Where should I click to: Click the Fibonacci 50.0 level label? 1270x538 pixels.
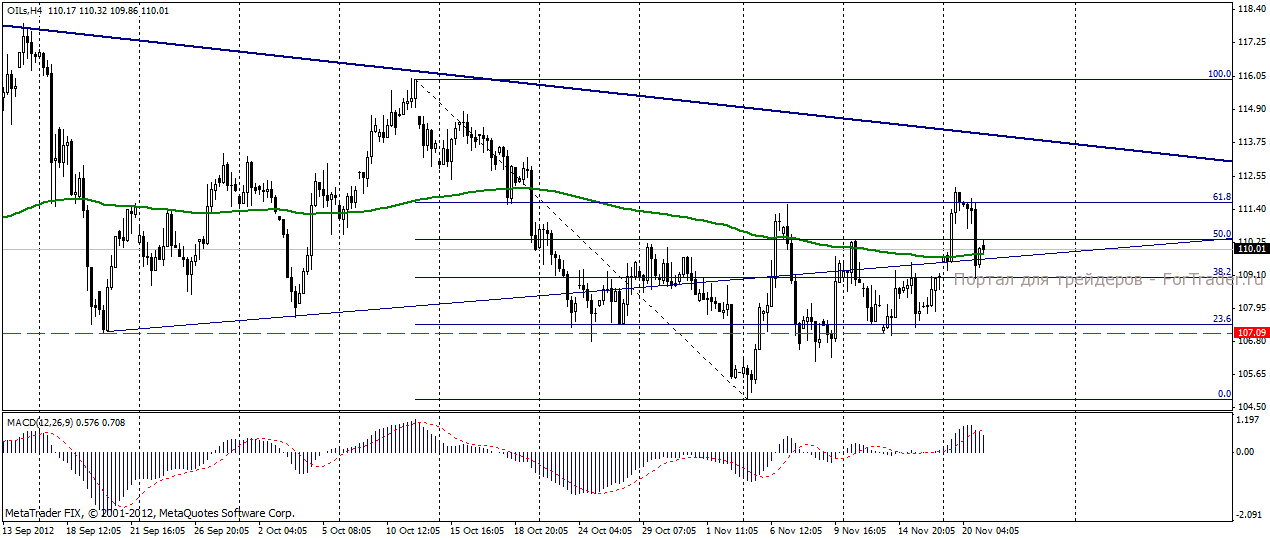click(x=1222, y=234)
